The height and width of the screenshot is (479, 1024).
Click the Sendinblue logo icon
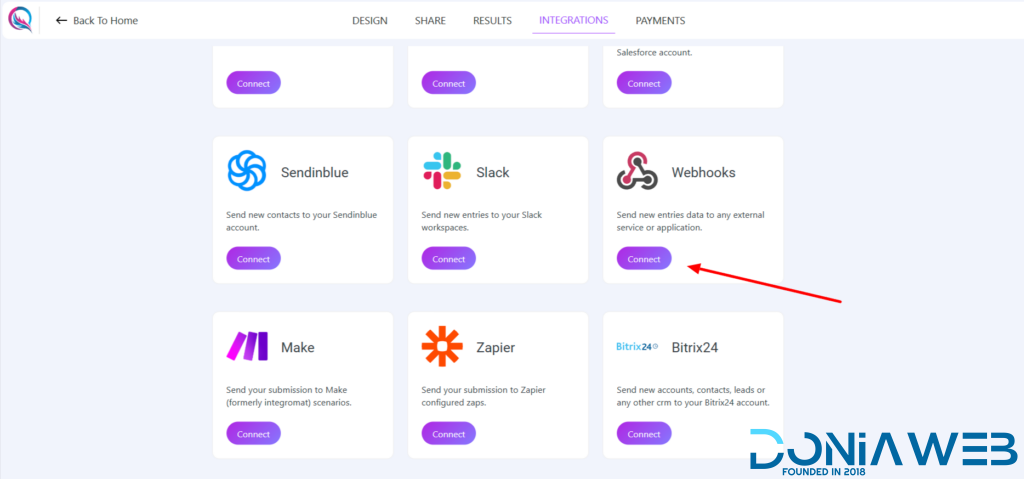[x=247, y=171]
